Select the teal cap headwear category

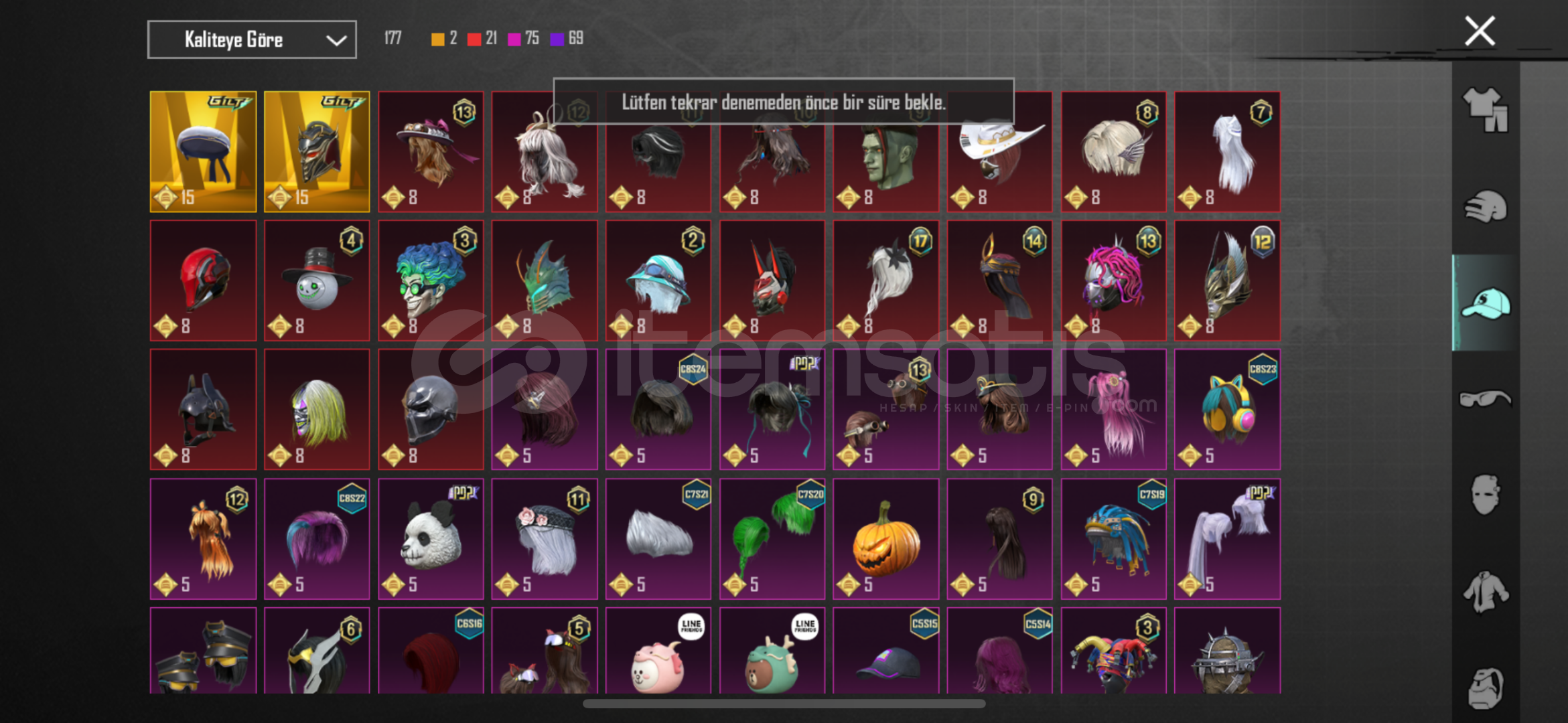pos(1485,303)
